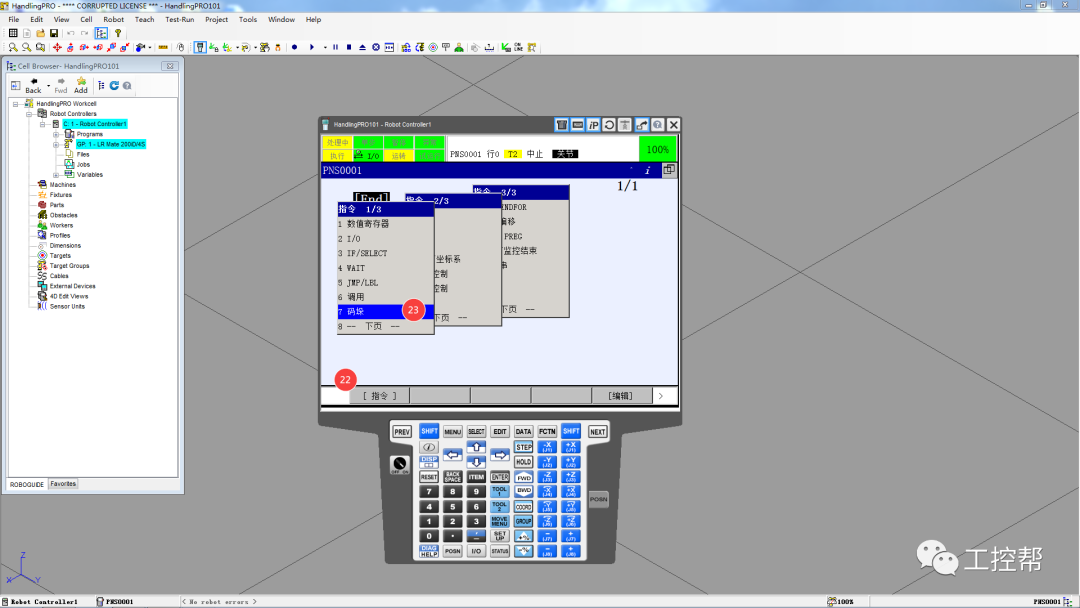Click the yellow measure ruler icon
The height and width of the screenshot is (608, 1080).
point(163,48)
